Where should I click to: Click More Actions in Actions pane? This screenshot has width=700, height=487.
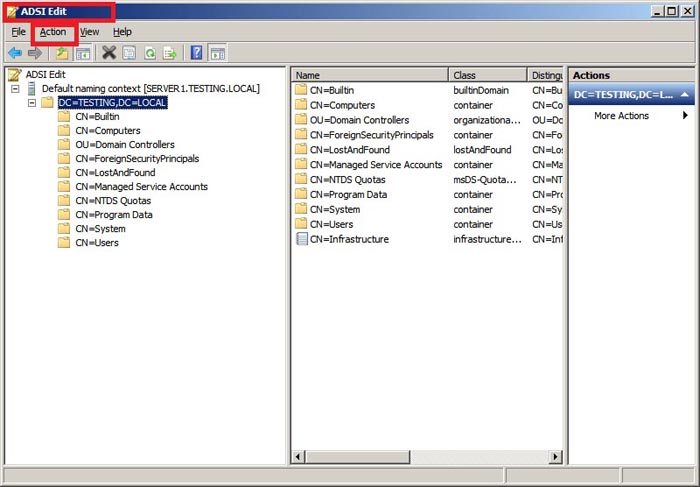click(x=621, y=116)
